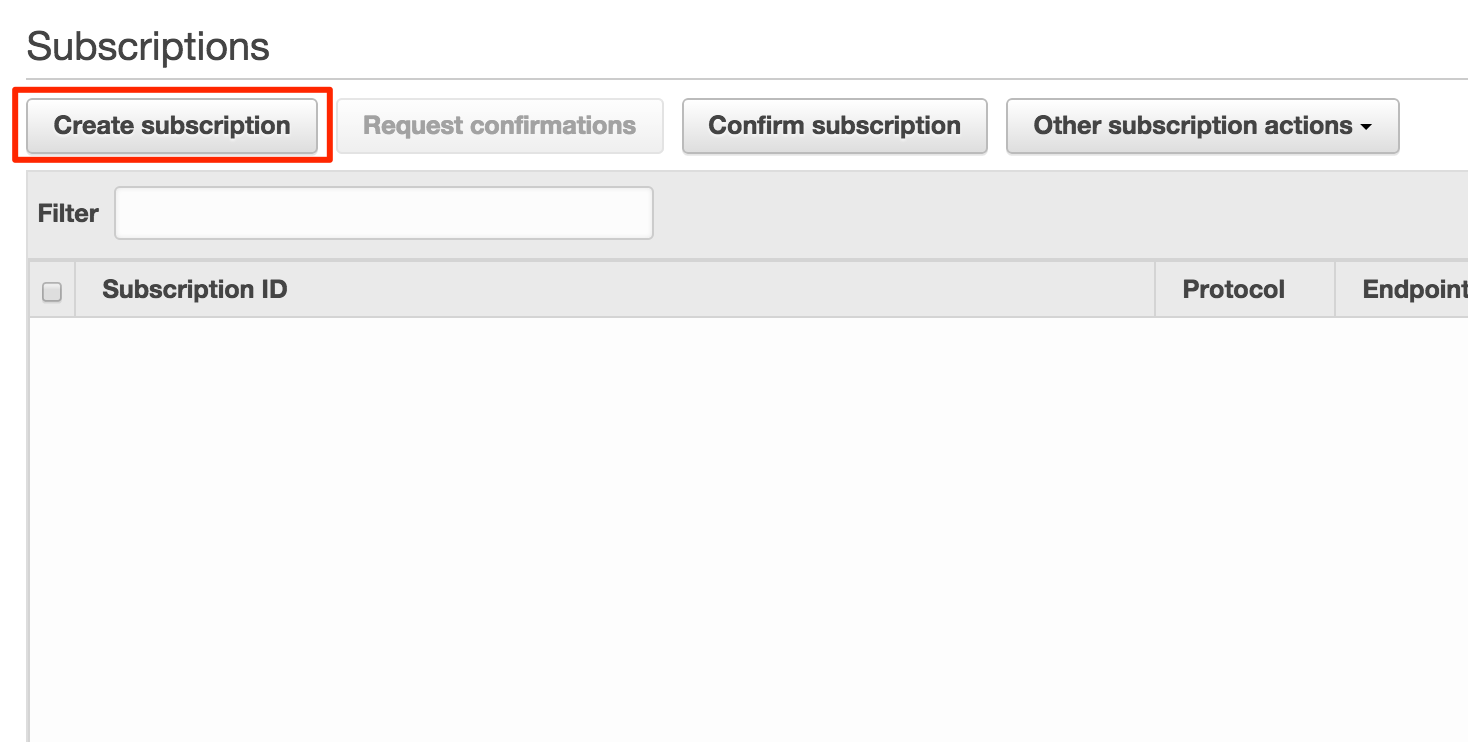Viewport: 1468px width, 742px height.
Task: Choose Confirm subscription from the toolbar
Action: tap(834, 125)
